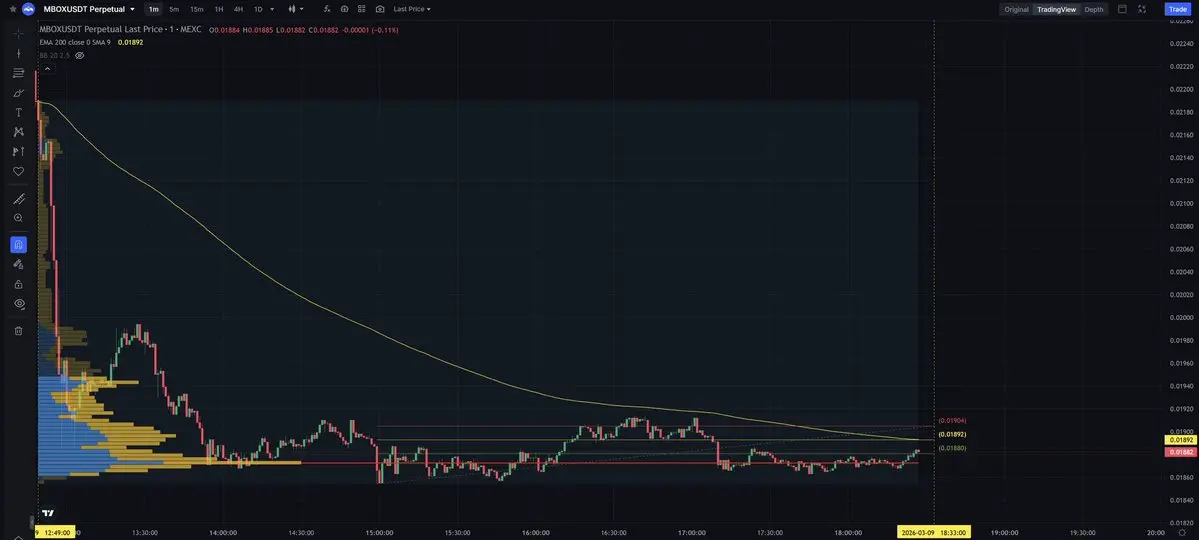Open more timeframes dropdown after 1D
The width and height of the screenshot is (1199, 540).
[271, 9]
